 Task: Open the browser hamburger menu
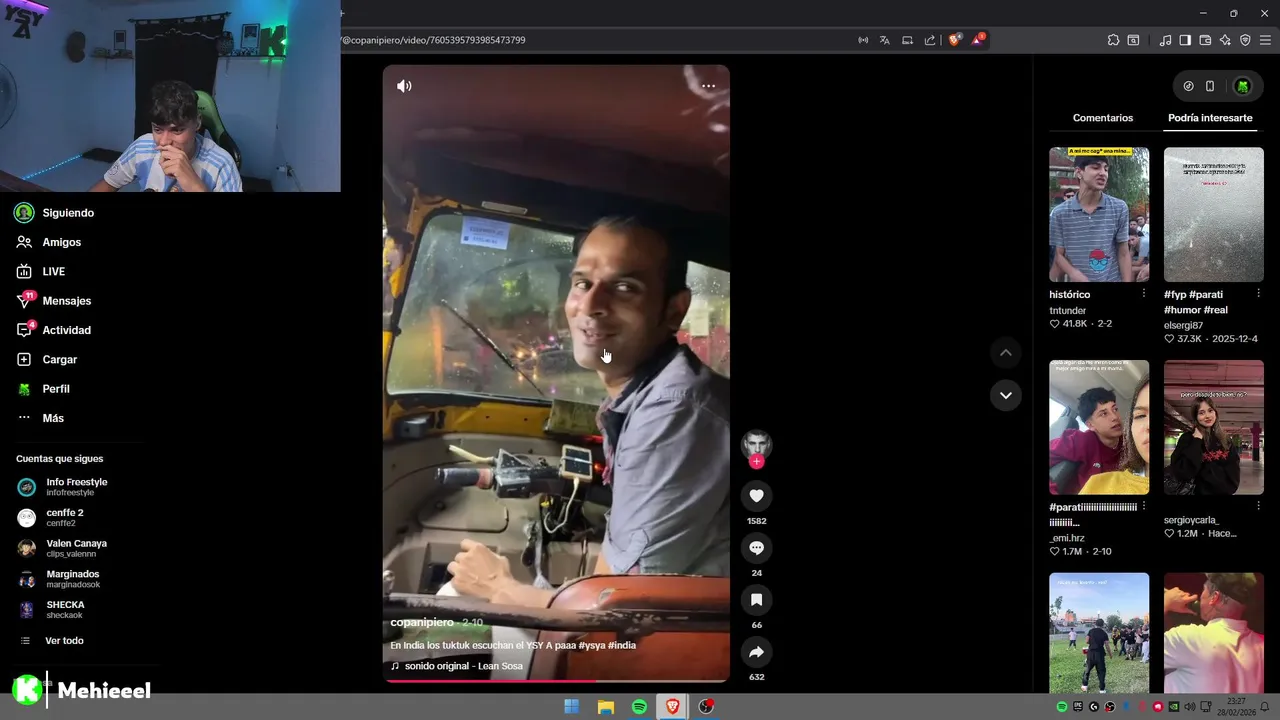click(x=1265, y=40)
